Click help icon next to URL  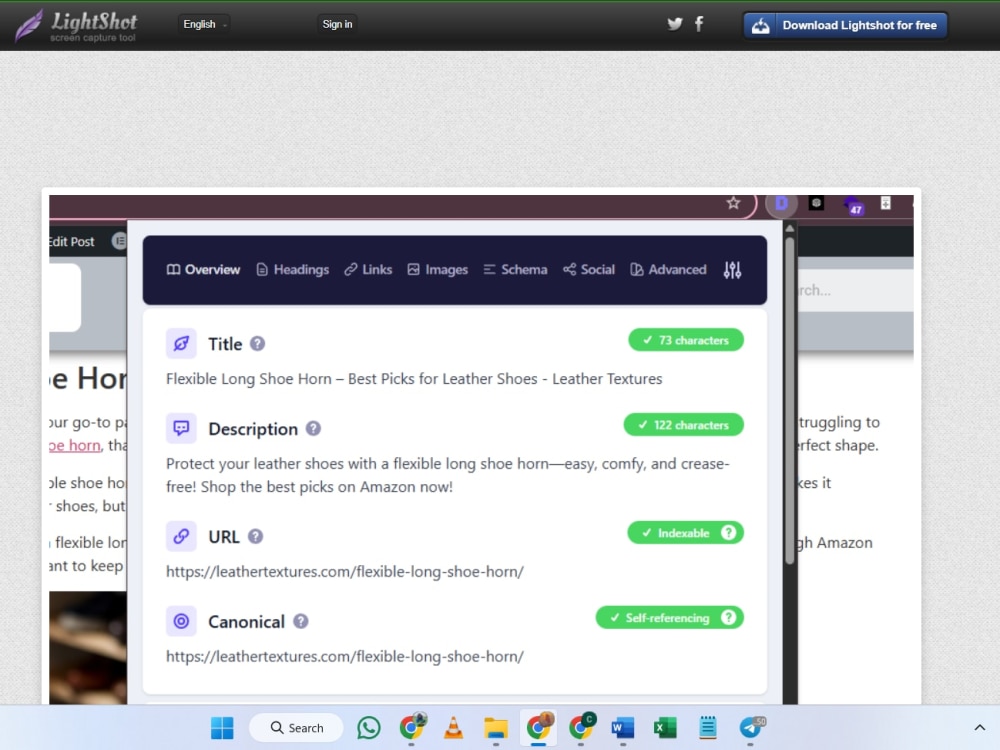255,536
